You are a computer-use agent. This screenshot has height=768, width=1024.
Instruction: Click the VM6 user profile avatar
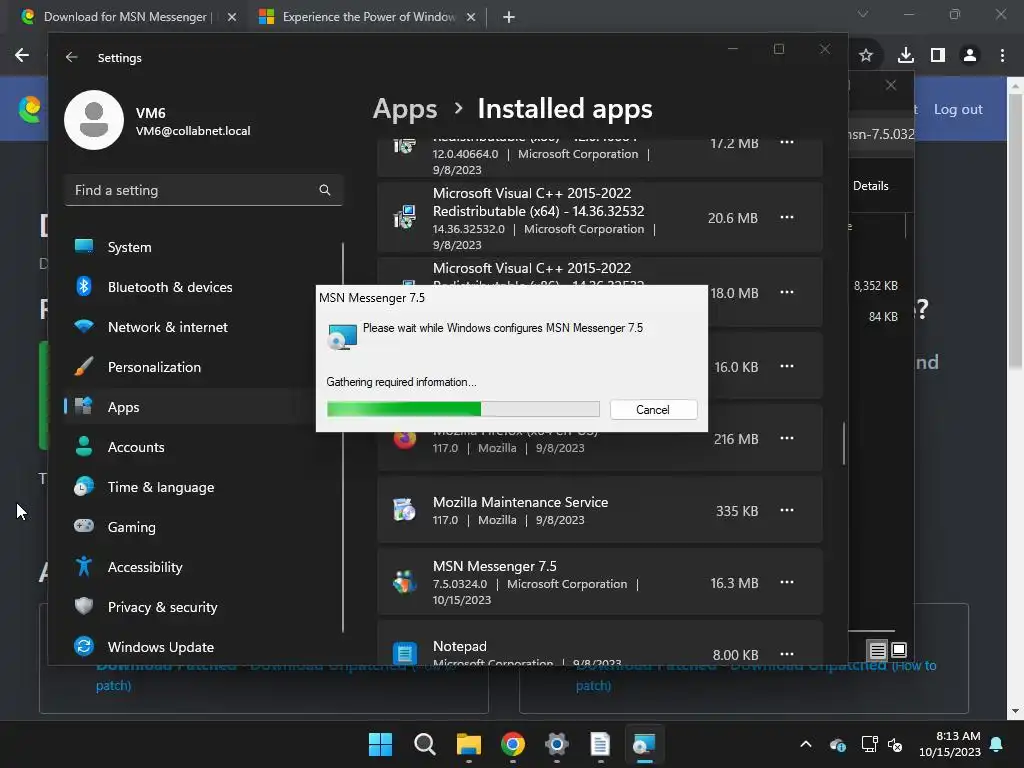(94, 120)
